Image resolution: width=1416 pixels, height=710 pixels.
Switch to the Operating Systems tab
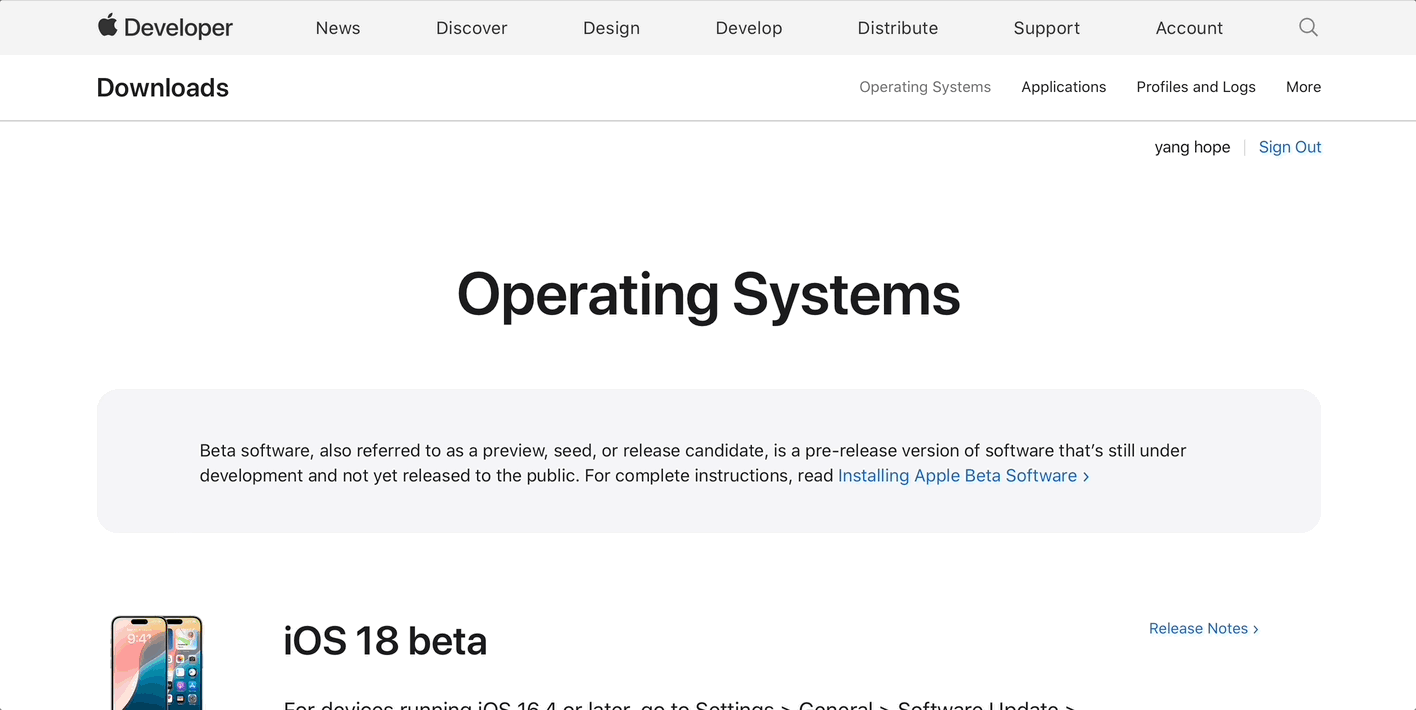(x=925, y=87)
